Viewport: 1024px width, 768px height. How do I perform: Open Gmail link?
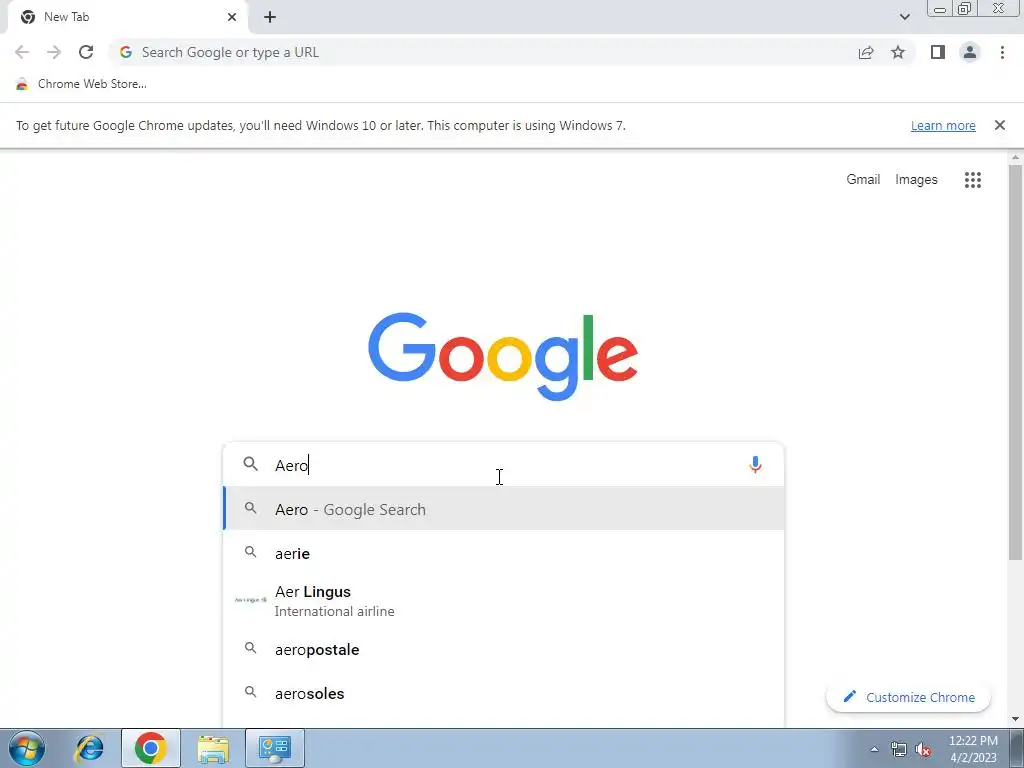click(x=863, y=180)
